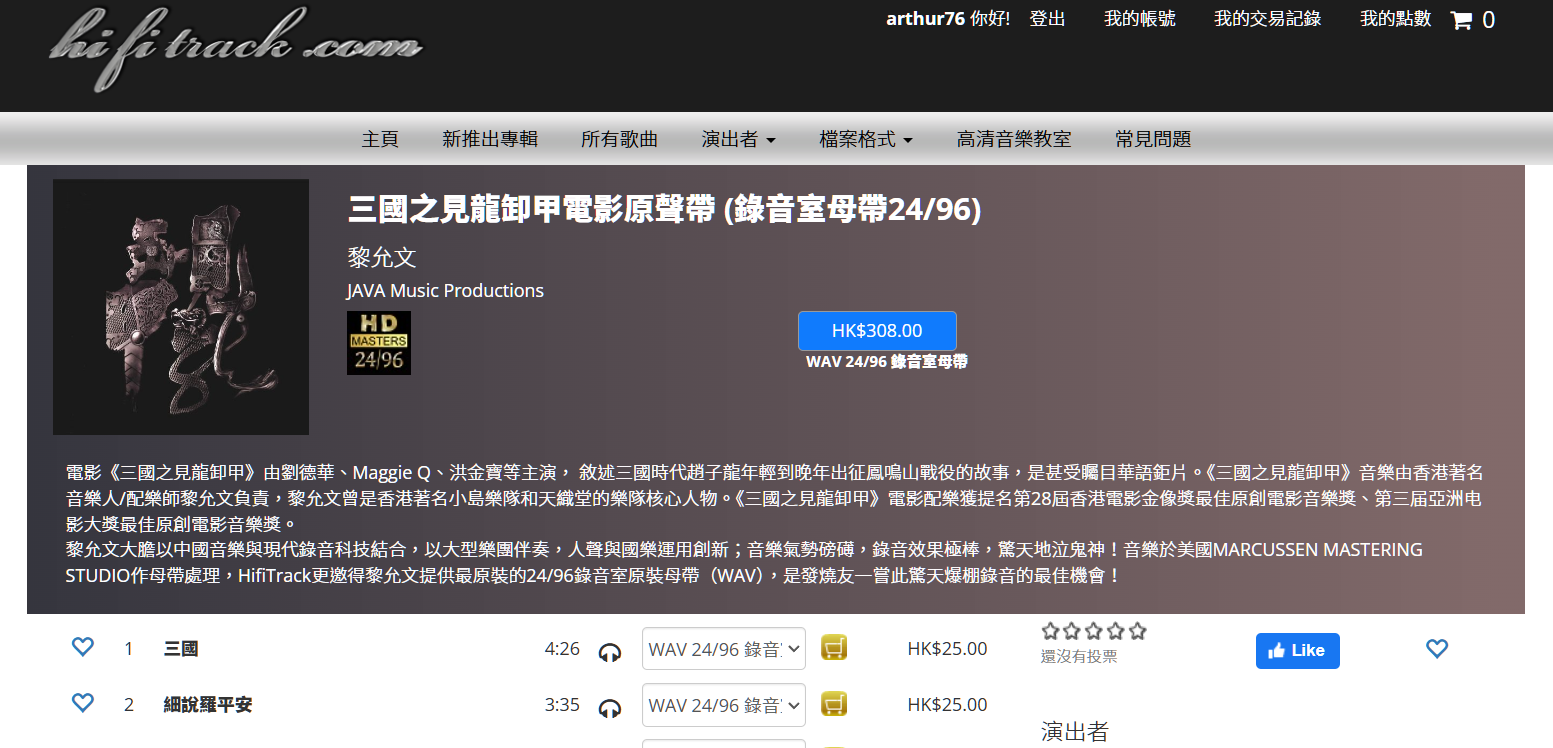Screen dimensions: 1553x748
Task: Click HK$25.00 price of track 三國
Action: [947, 649]
